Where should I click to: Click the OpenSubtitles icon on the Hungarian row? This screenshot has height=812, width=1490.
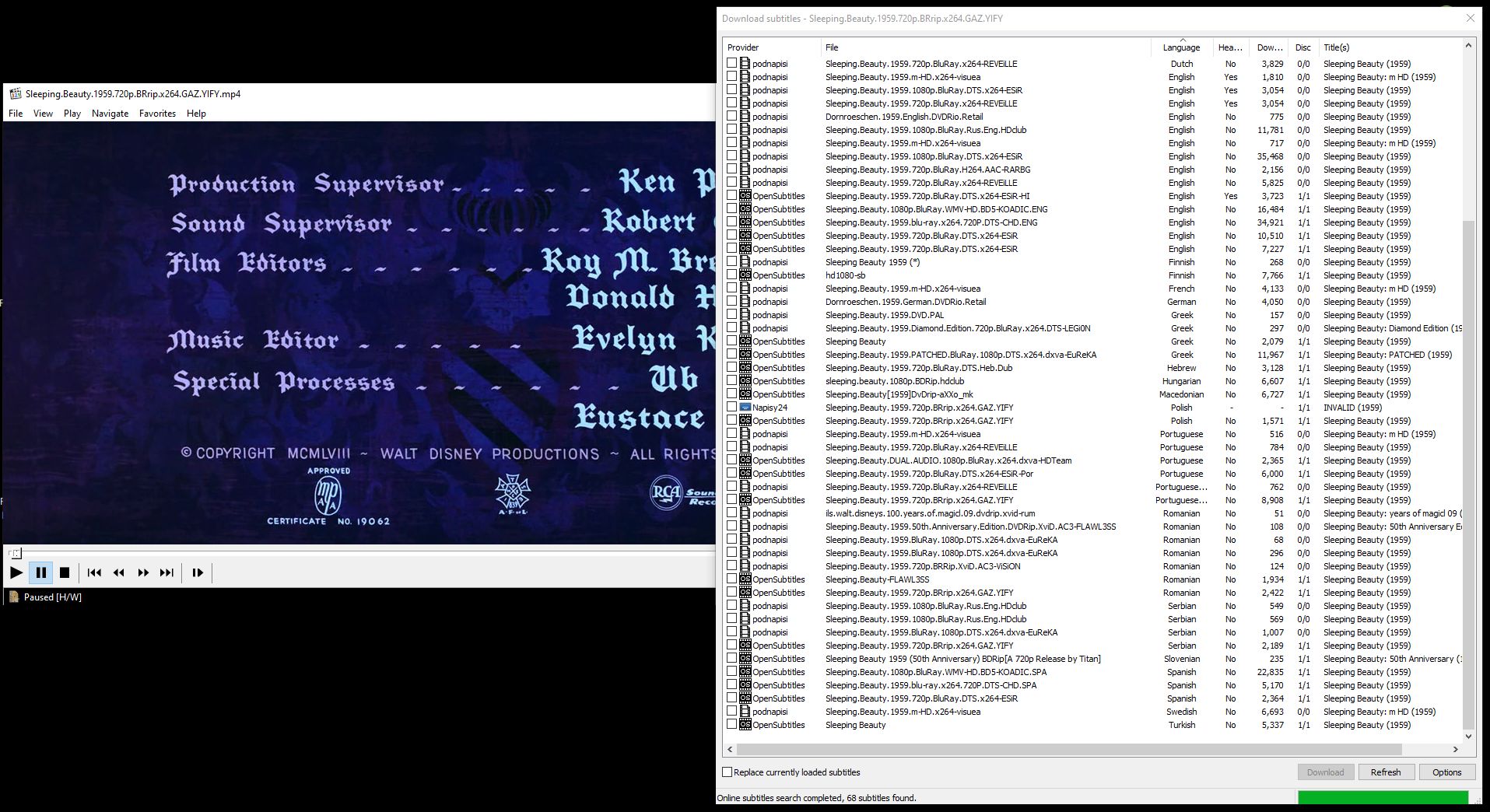745,381
